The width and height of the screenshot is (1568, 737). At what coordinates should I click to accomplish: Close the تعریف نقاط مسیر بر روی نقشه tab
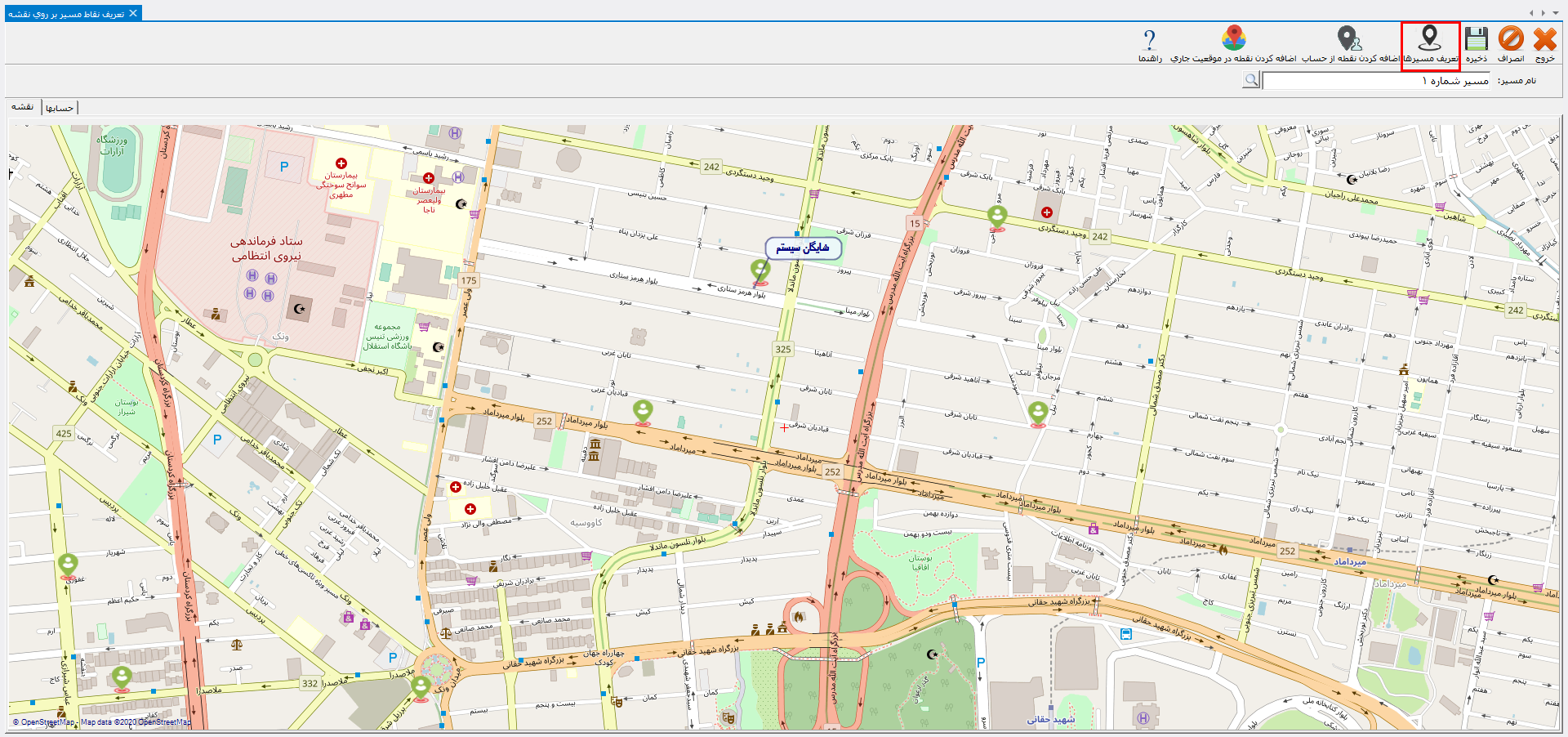click(133, 13)
